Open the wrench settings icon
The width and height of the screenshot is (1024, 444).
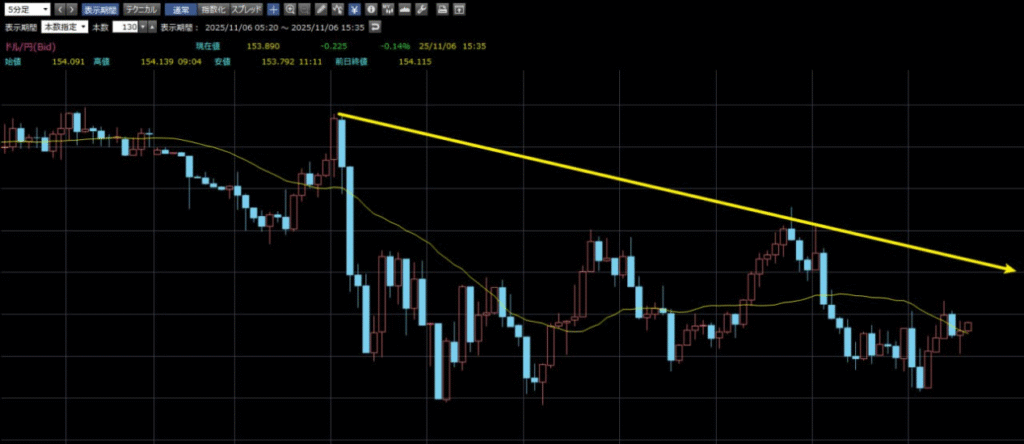(421, 9)
